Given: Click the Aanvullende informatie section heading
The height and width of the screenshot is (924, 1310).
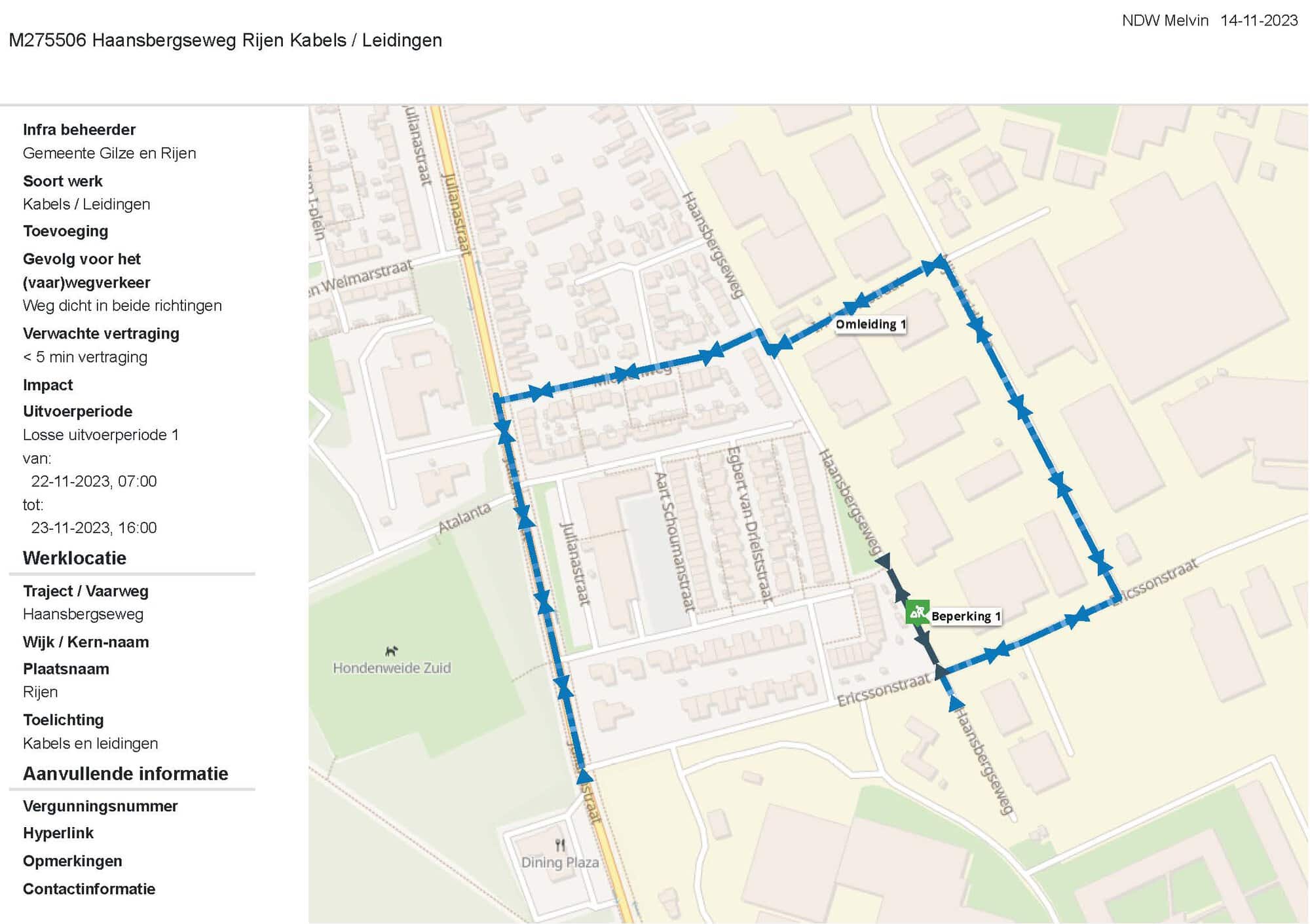Looking at the screenshot, I should point(126,773).
